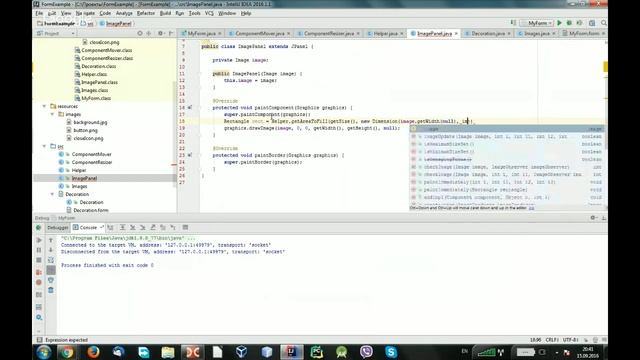
Task: Click yellow warning marker in editor error stripe
Action: (x=605, y=66)
